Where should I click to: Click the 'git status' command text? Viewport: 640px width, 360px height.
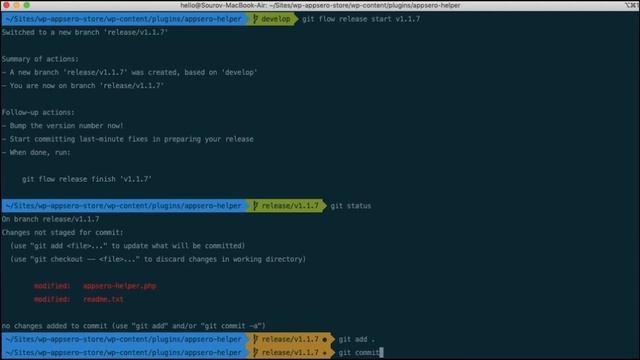click(x=351, y=206)
